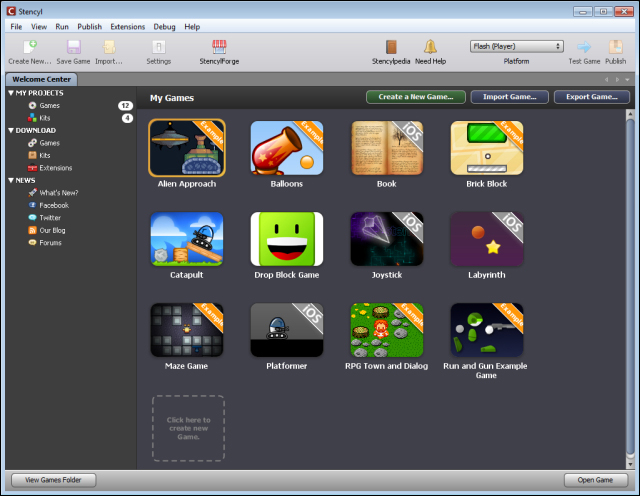Click the Export Game button

pos(591,97)
